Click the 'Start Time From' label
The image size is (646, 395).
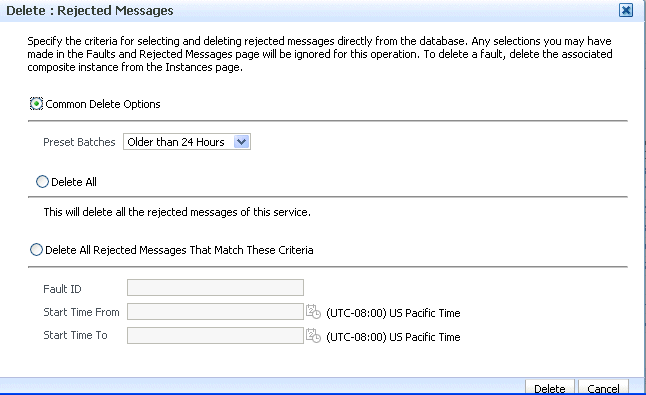tap(81, 312)
